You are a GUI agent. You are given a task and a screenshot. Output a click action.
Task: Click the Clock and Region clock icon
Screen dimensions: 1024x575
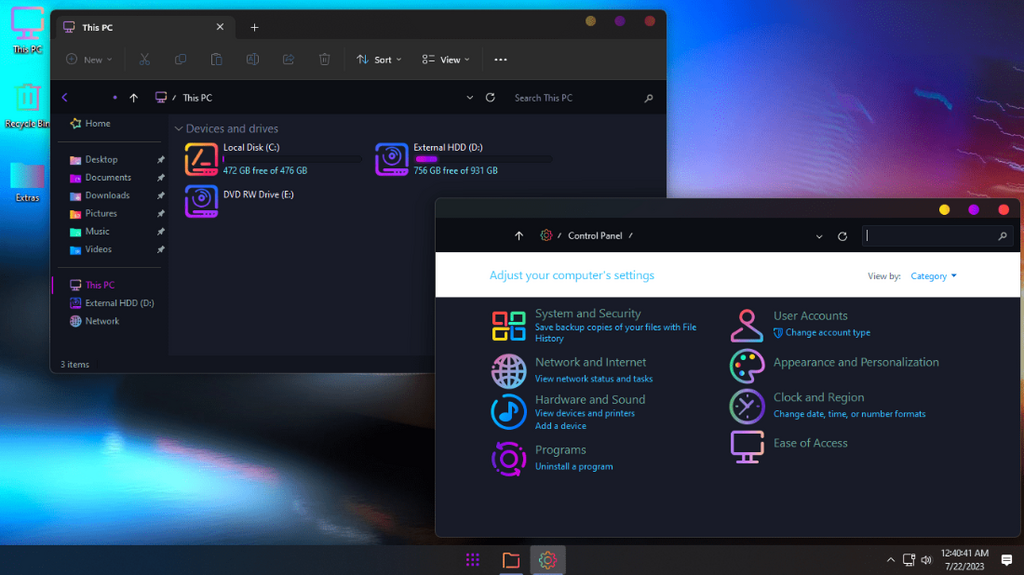coord(746,406)
